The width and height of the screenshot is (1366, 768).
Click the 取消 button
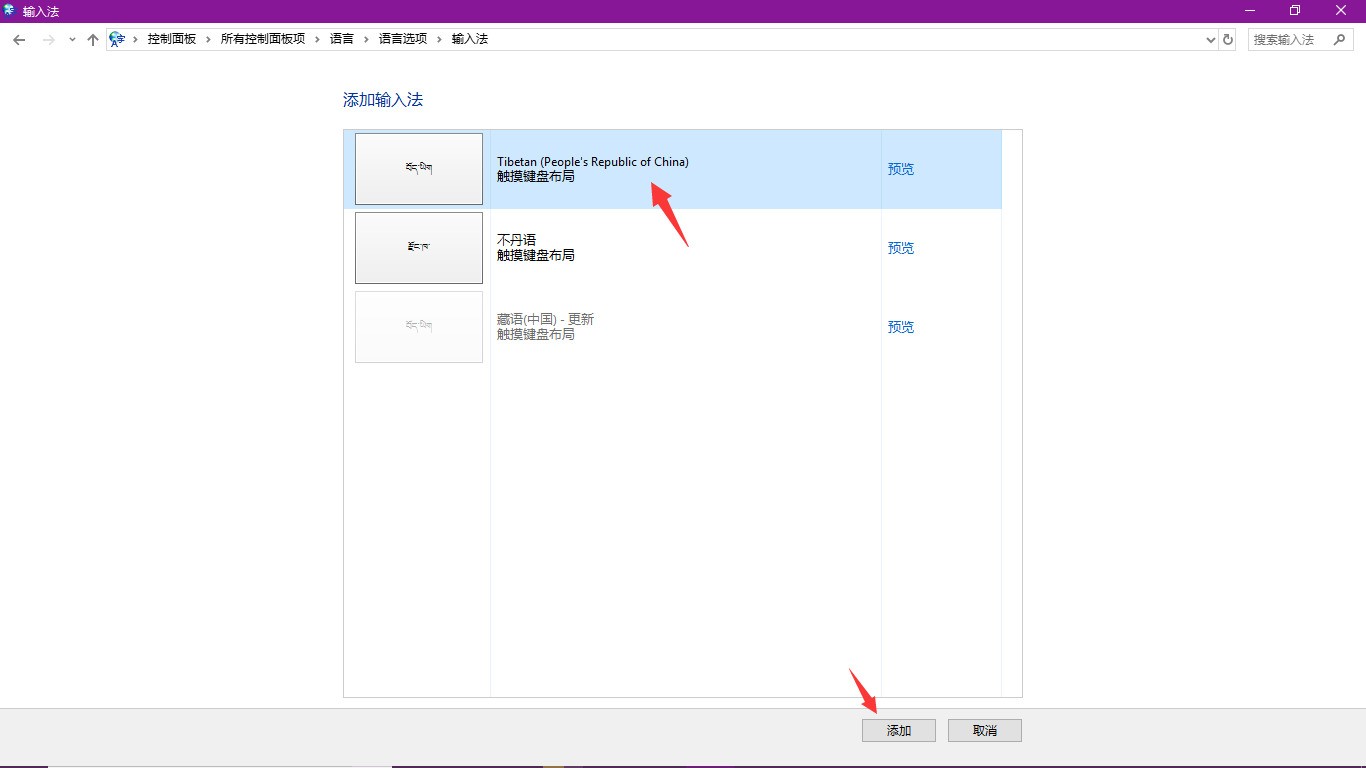984,730
